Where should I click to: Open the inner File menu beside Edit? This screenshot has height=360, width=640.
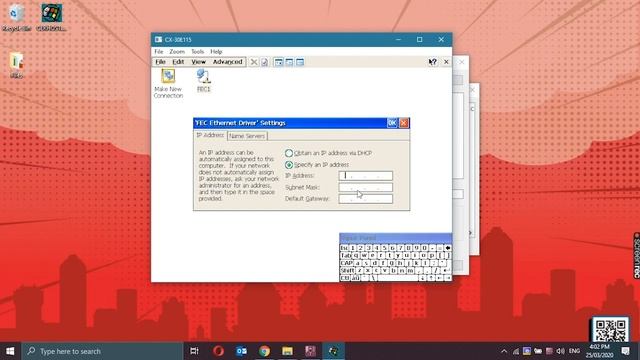pyautogui.click(x=160, y=62)
